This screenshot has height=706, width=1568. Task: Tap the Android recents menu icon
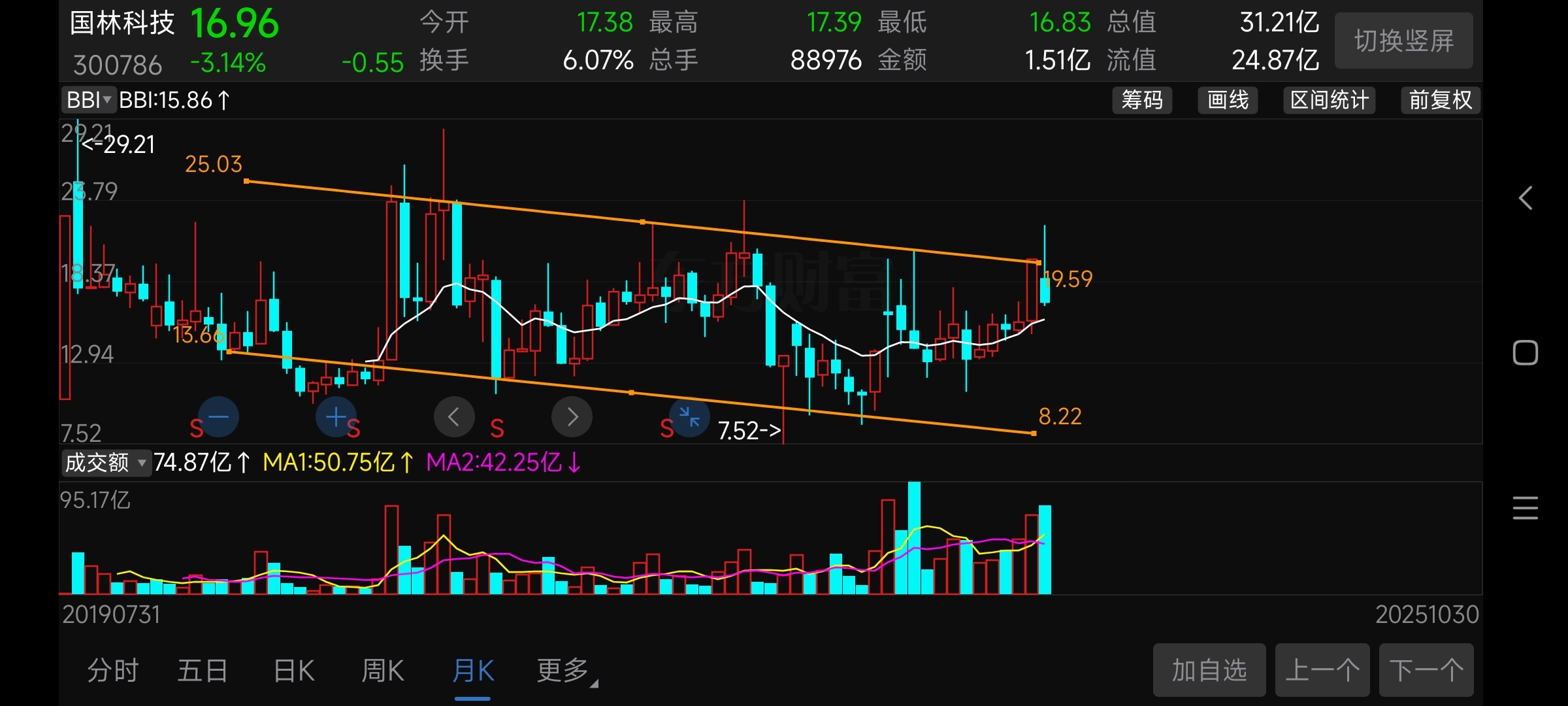[1526, 508]
